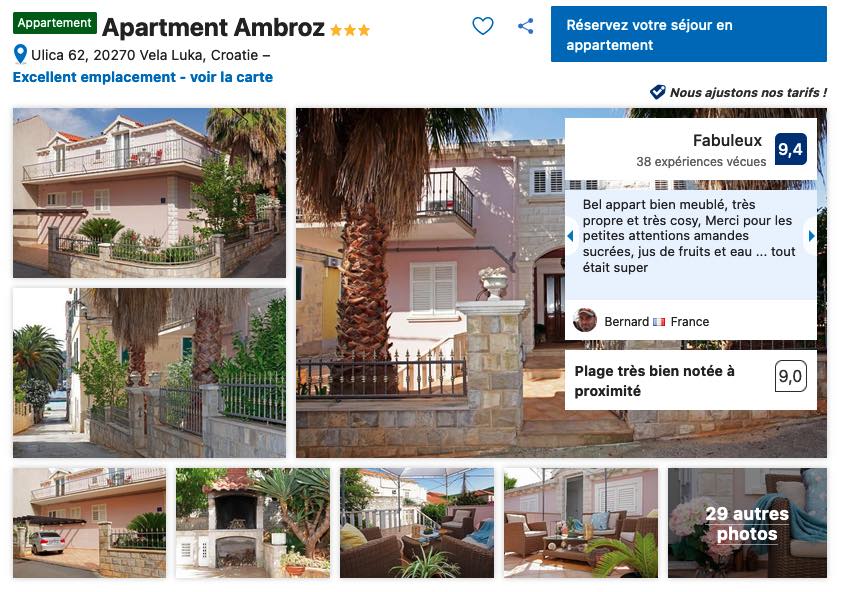
Task: Open photo of alley with palm trees
Action: (149, 373)
